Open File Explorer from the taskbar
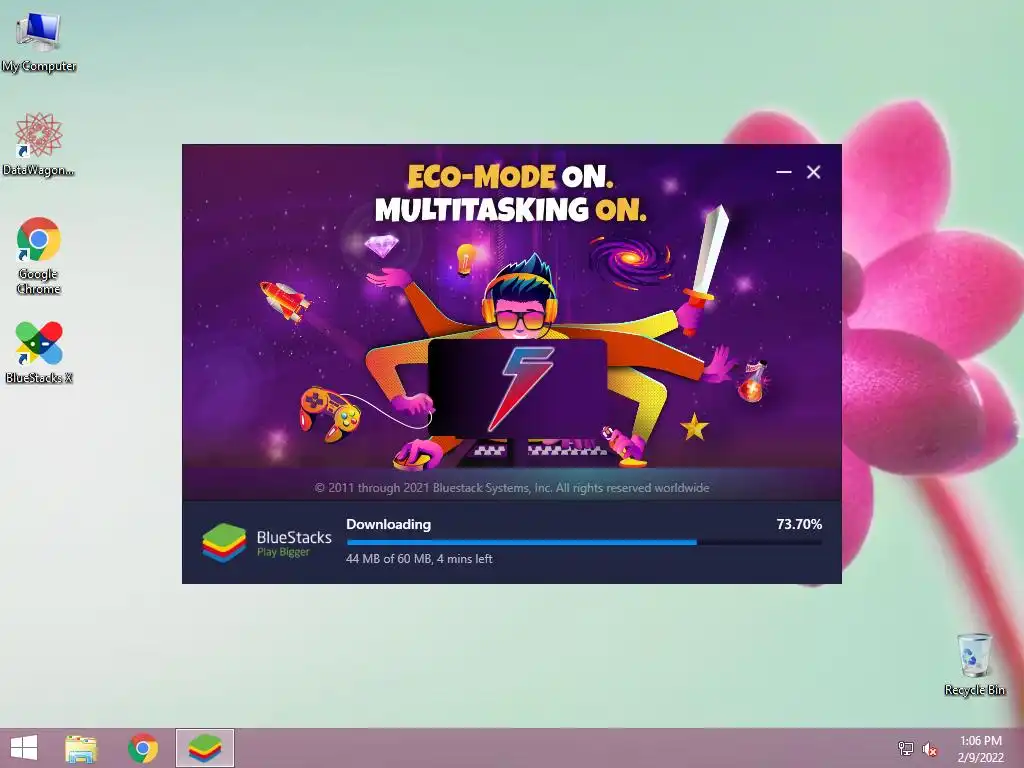Viewport: 1024px width, 768px height. point(81,748)
